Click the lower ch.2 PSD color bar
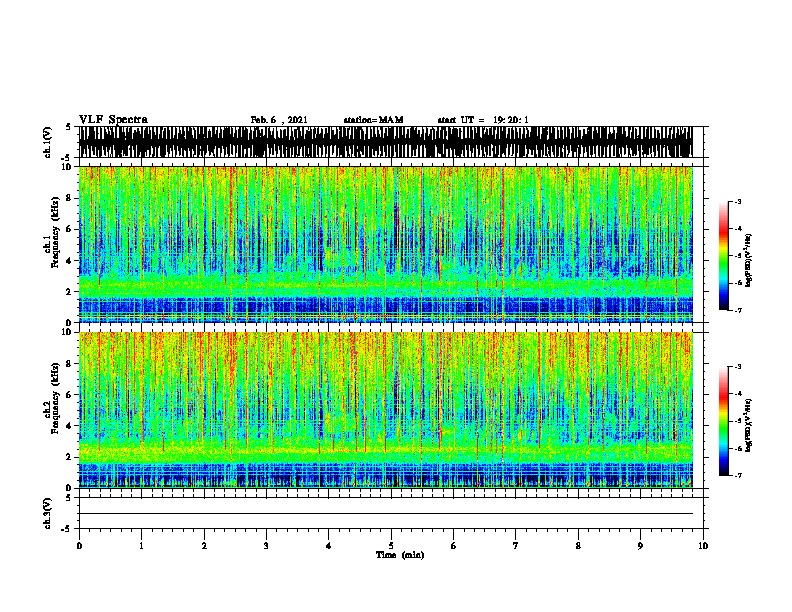 tap(724, 421)
